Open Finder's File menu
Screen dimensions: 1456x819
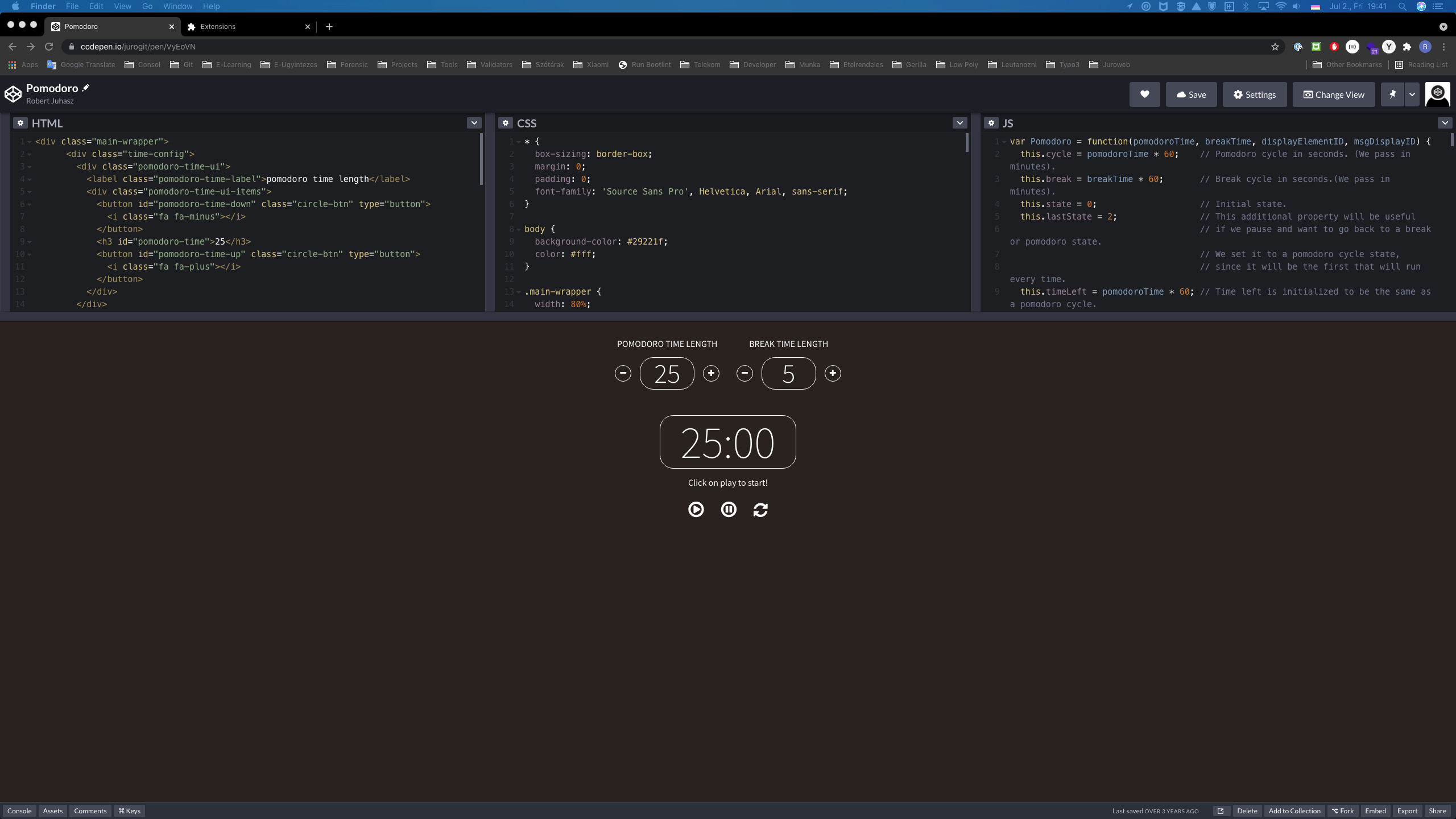72,6
